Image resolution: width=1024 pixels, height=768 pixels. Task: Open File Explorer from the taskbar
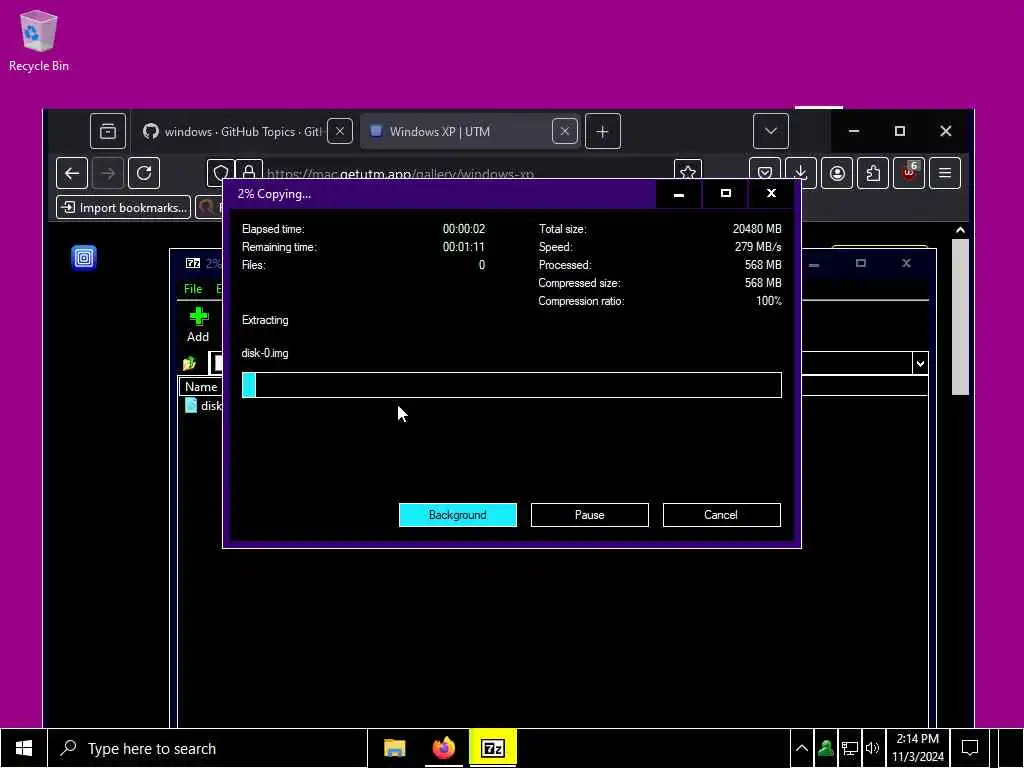(x=394, y=748)
